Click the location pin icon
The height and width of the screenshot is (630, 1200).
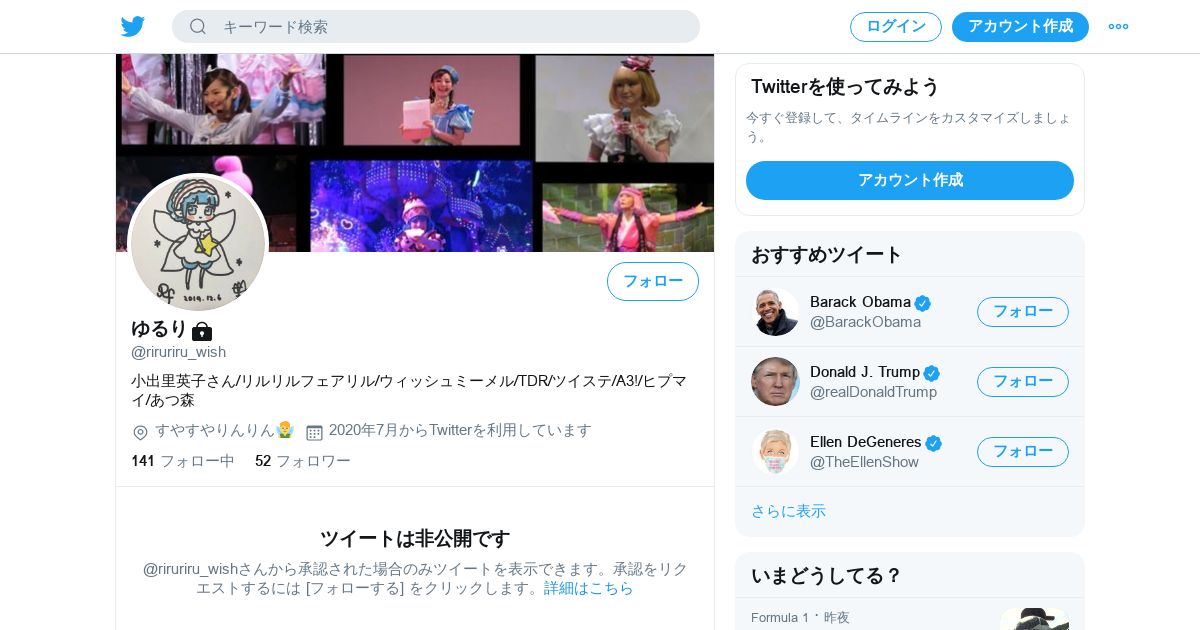pyautogui.click(x=140, y=432)
